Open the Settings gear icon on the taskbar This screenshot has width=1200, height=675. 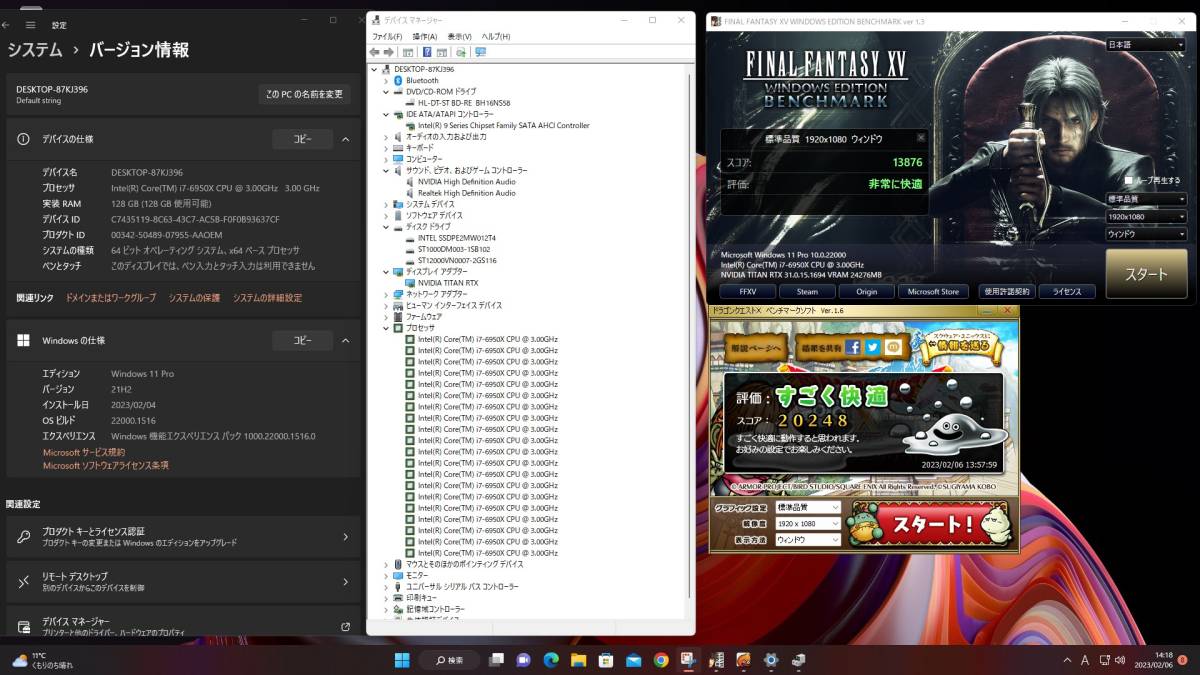(x=771, y=660)
